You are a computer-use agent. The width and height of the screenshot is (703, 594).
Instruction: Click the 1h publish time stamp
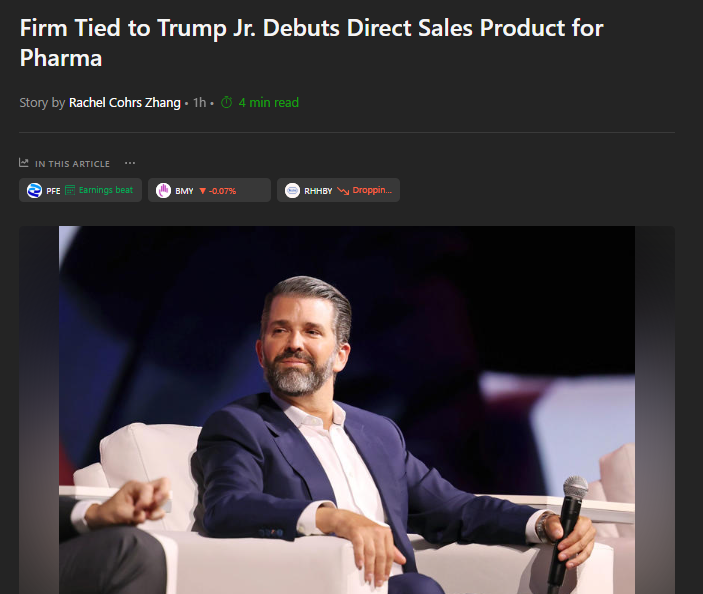(x=200, y=103)
